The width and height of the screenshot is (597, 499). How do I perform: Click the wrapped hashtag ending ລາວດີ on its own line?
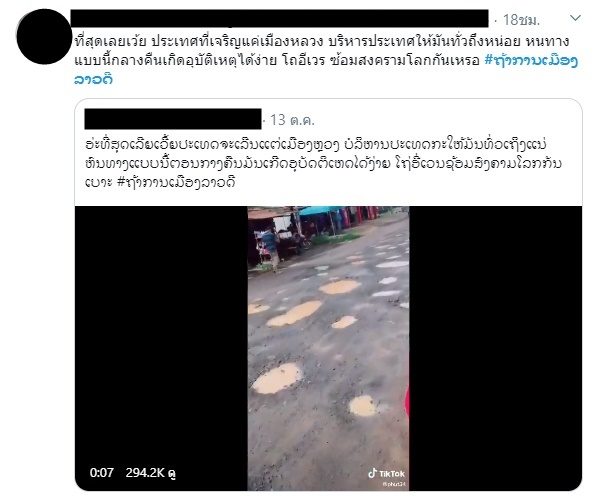coord(93,80)
